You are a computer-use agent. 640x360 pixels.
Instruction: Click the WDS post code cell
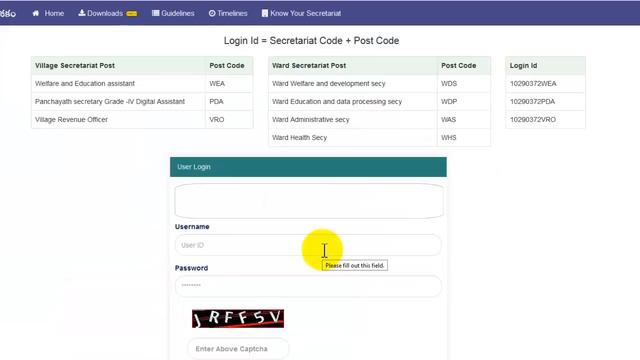click(464, 83)
